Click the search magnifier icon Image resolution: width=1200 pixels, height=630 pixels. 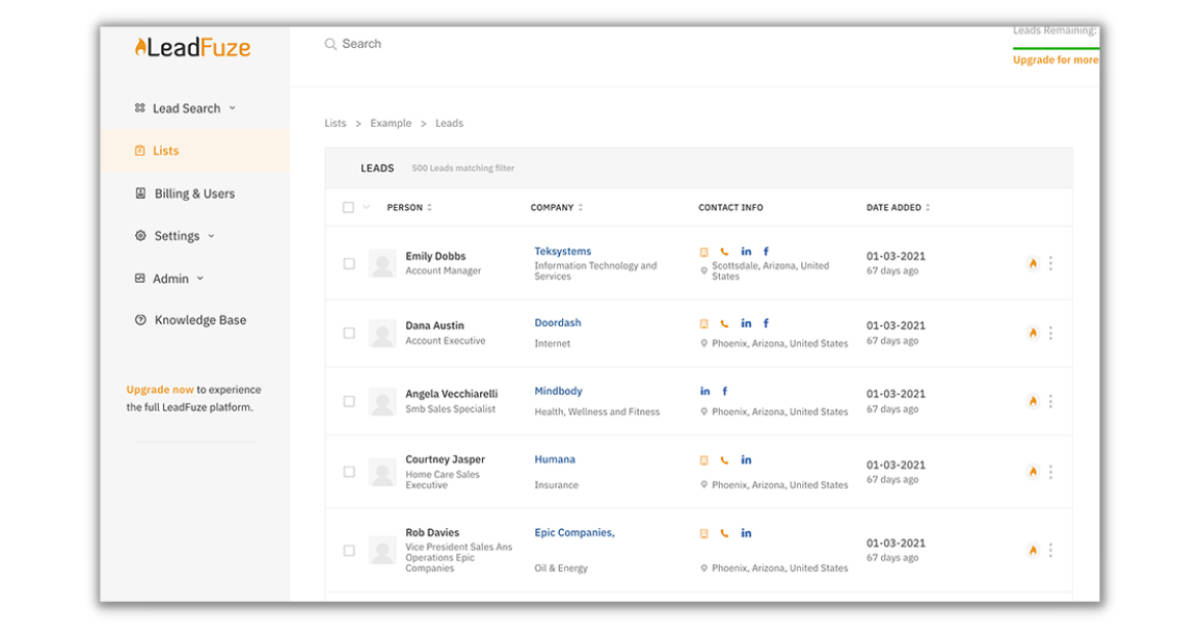tap(330, 43)
